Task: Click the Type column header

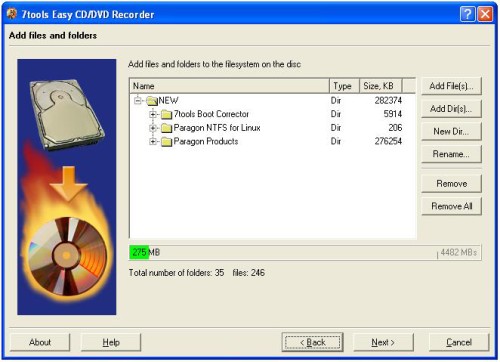Action: [x=344, y=86]
